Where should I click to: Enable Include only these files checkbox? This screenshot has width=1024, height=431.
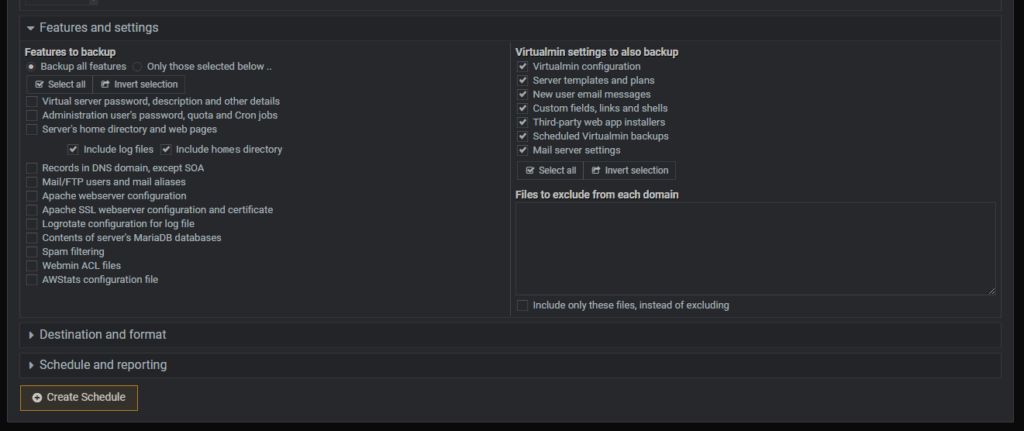click(x=522, y=305)
